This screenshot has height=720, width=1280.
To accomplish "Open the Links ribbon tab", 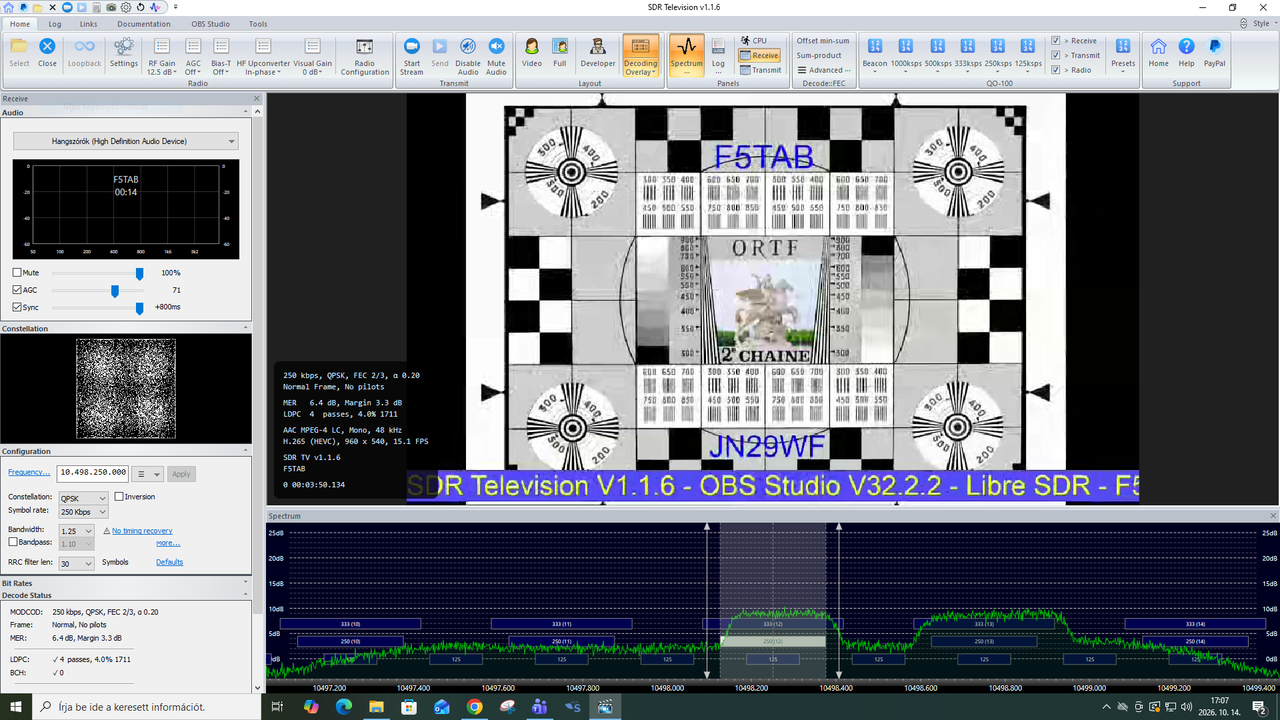I will pyautogui.click(x=89, y=23).
